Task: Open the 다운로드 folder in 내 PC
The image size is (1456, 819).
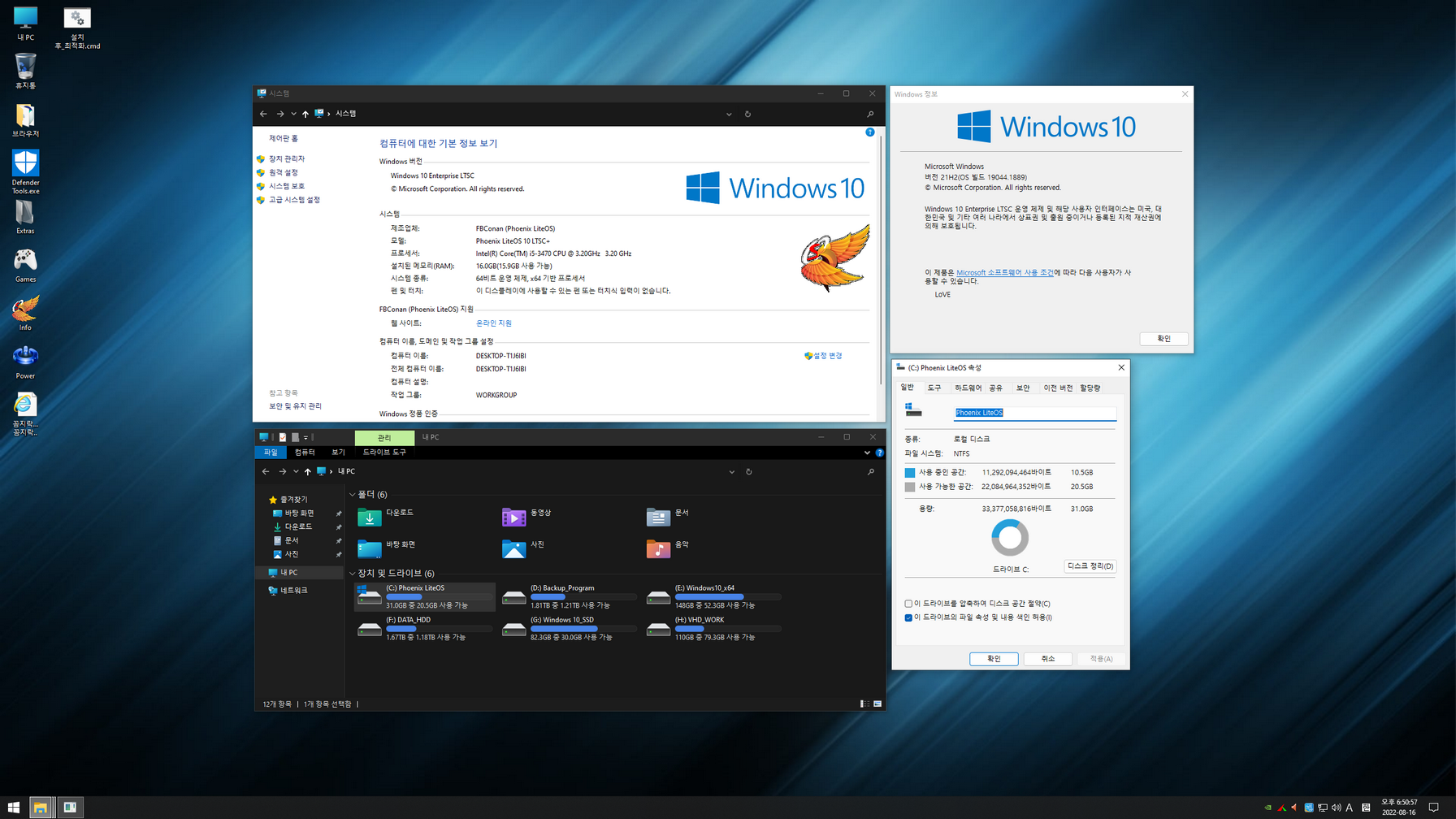Action: [x=386, y=517]
